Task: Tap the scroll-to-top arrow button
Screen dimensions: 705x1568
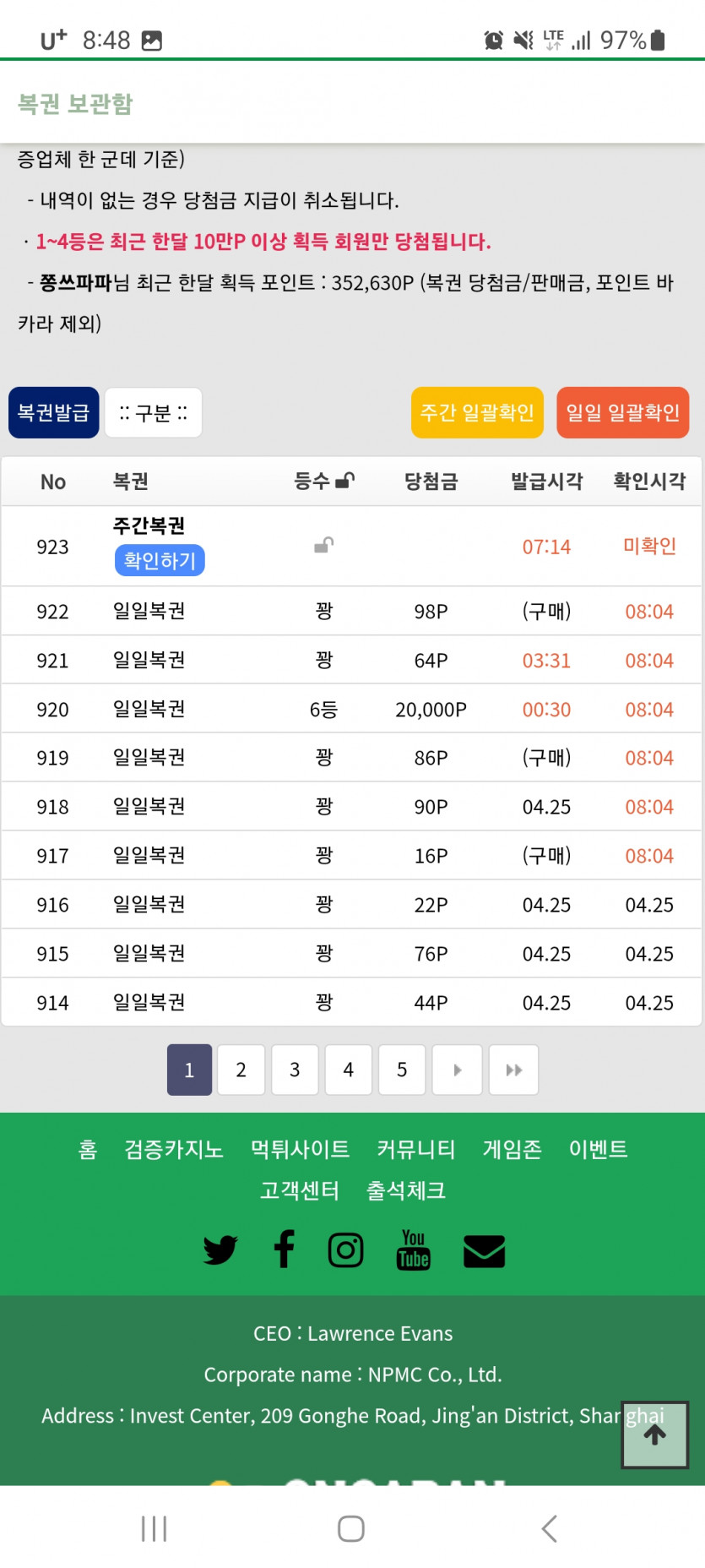Action: click(x=655, y=1435)
